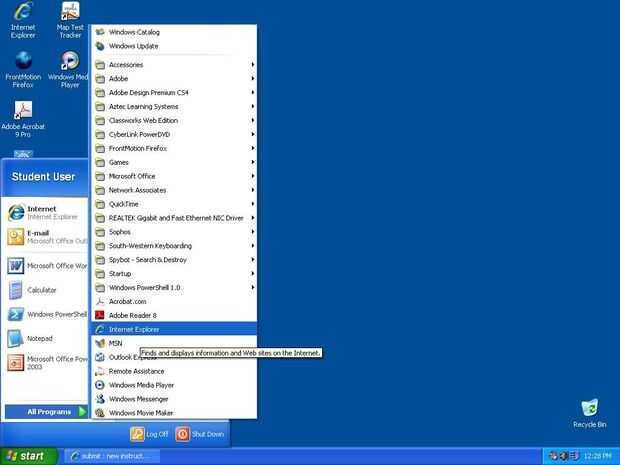
Task: Click the Windows Catalog program icon
Action: pos(100,32)
